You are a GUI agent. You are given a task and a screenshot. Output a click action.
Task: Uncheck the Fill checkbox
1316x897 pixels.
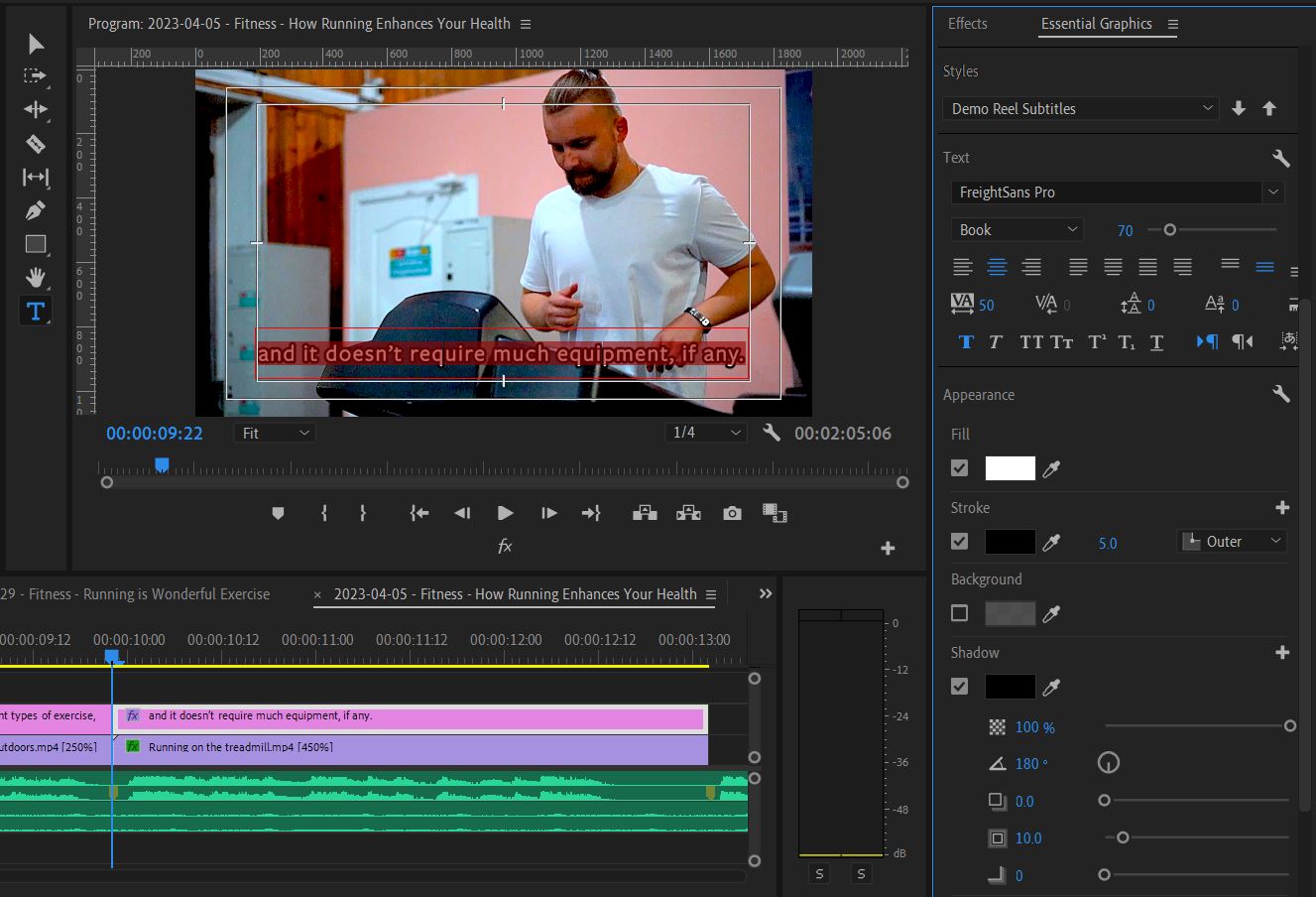point(959,468)
